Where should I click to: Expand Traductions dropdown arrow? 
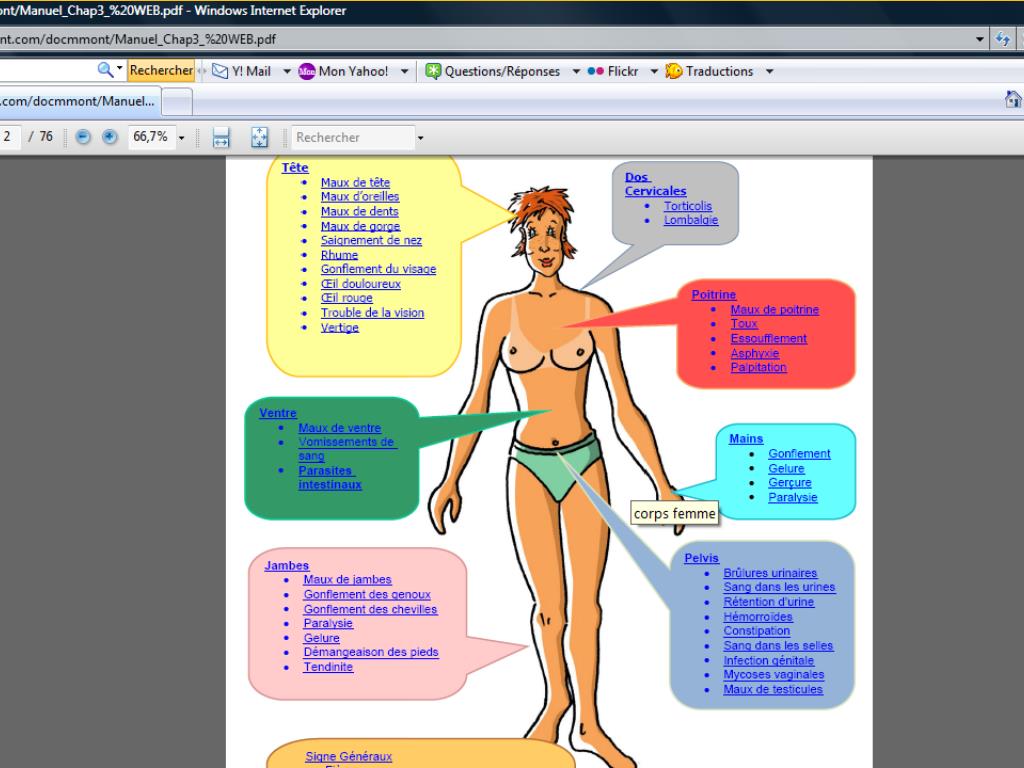769,71
